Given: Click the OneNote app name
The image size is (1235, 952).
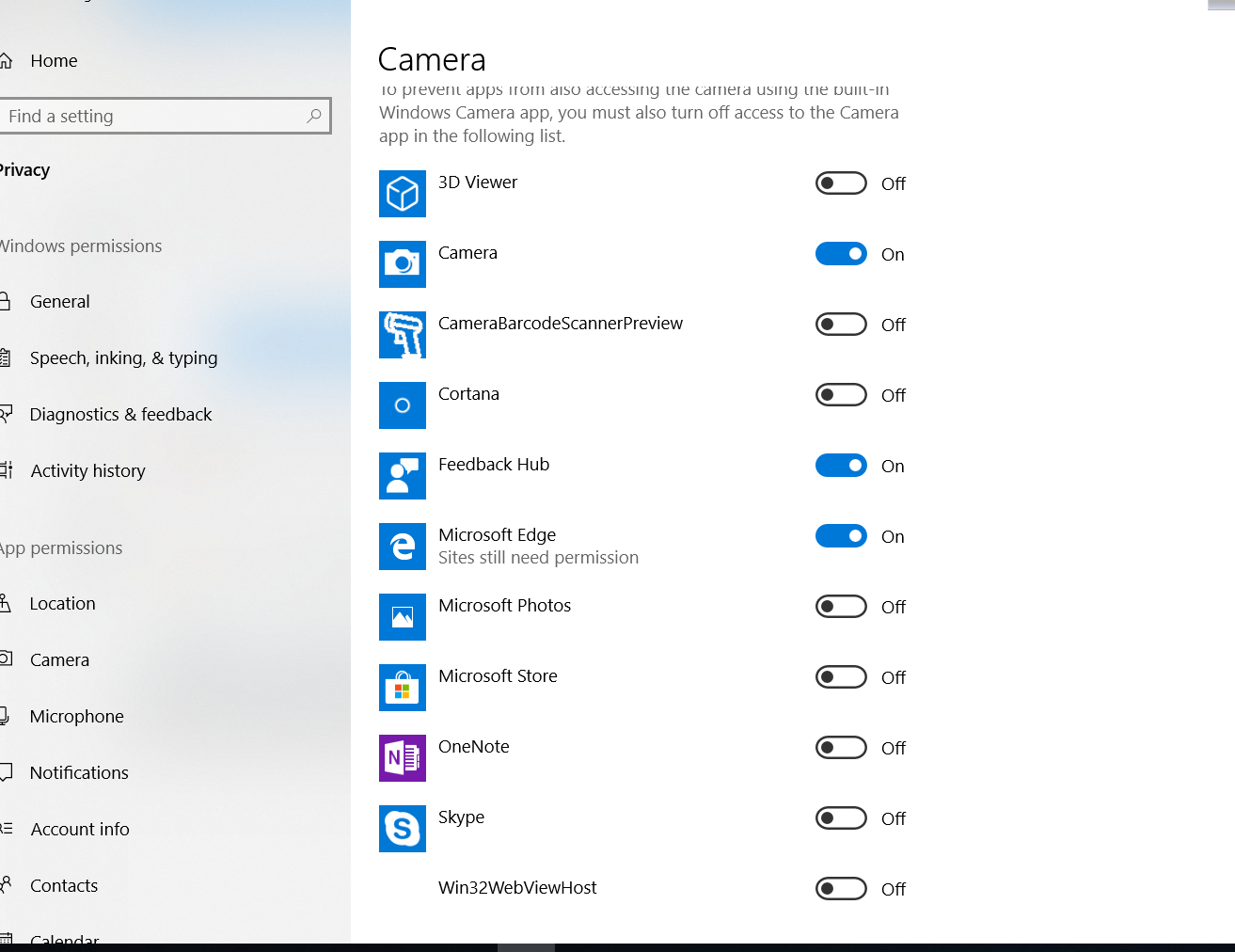Looking at the screenshot, I should coord(474,747).
